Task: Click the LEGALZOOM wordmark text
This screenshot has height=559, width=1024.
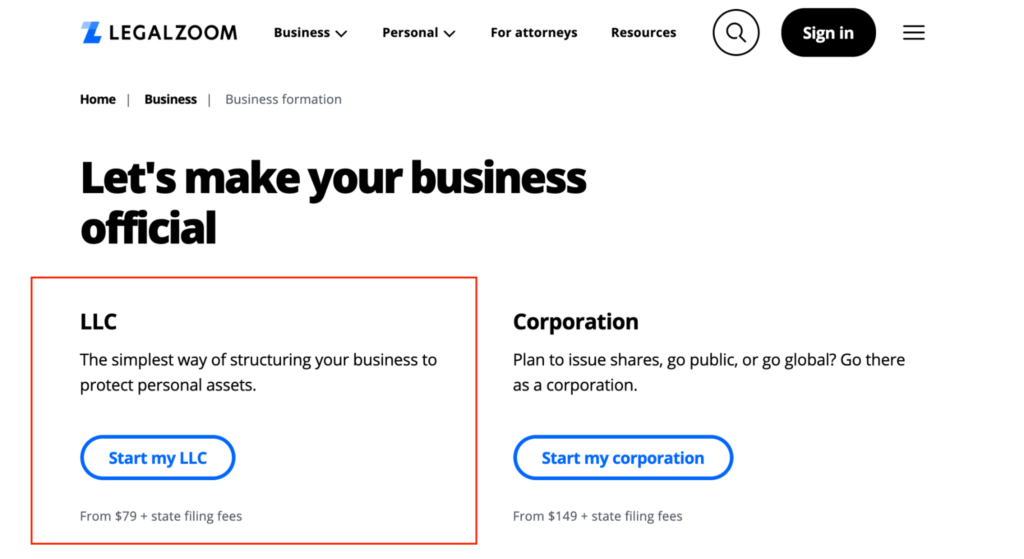Action: click(x=173, y=33)
